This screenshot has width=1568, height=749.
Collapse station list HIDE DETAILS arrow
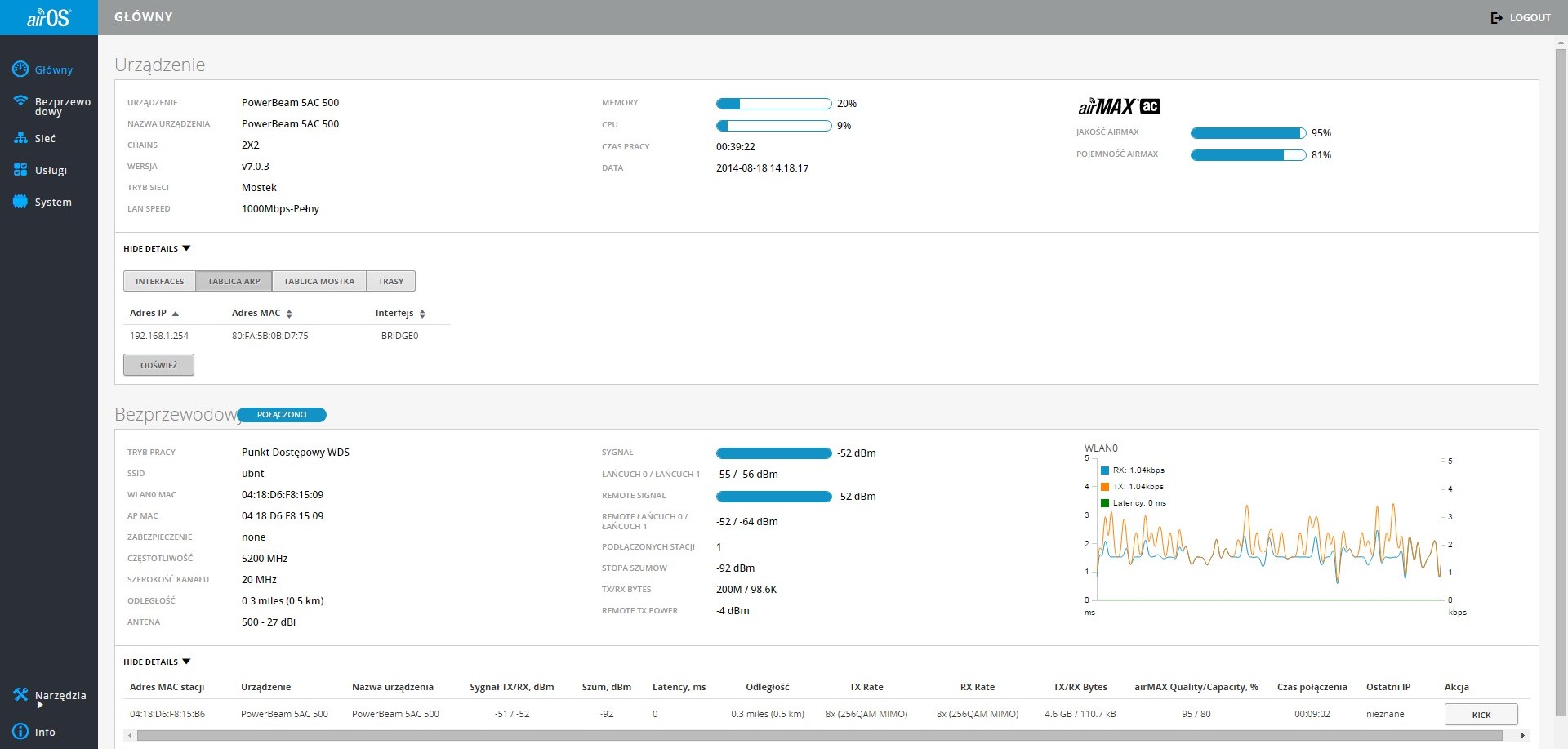[x=186, y=662]
